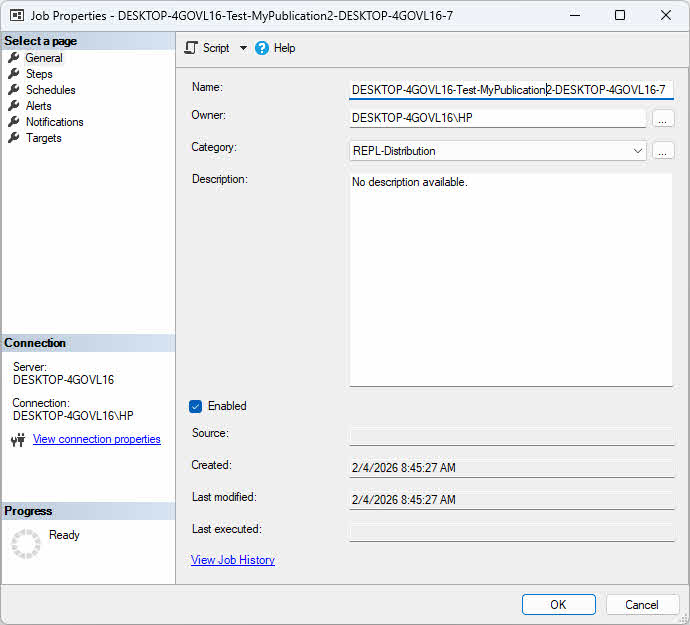
Task: Click the Created date field
Action: 511,467
